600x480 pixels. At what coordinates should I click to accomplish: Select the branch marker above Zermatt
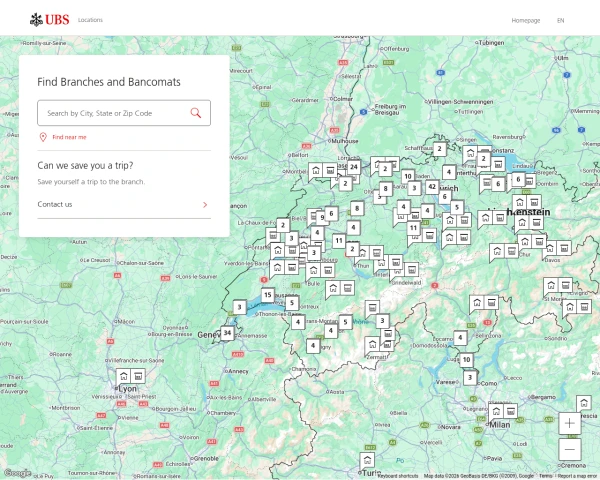pyautogui.click(x=372, y=344)
